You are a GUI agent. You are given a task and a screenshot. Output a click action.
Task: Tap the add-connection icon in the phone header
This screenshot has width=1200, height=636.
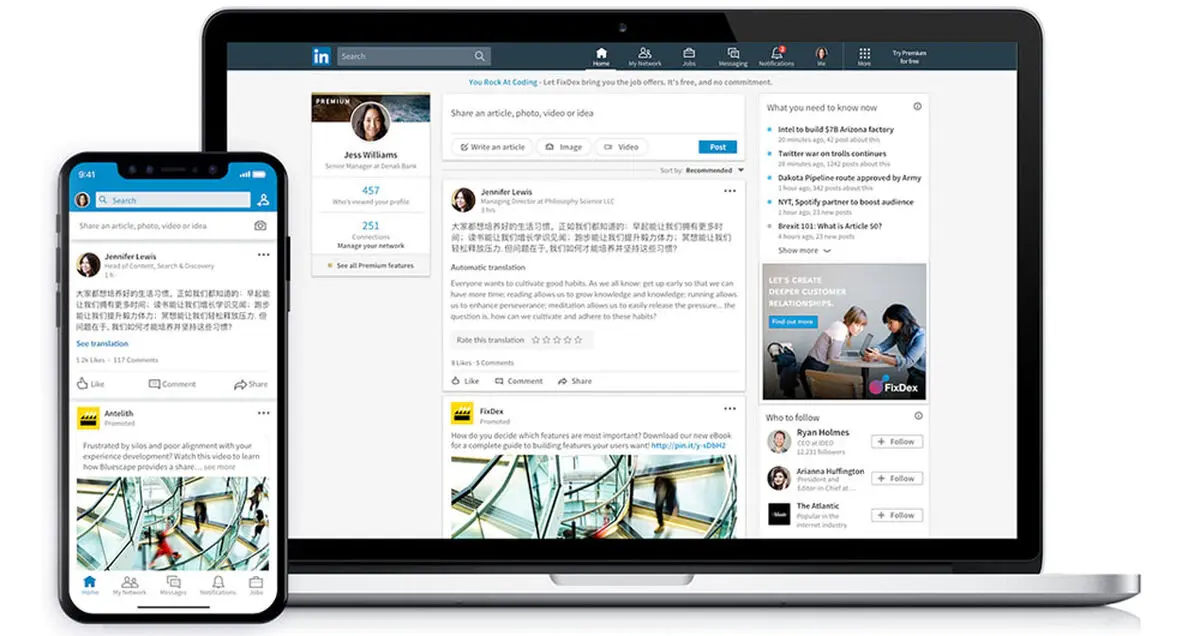tap(263, 200)
